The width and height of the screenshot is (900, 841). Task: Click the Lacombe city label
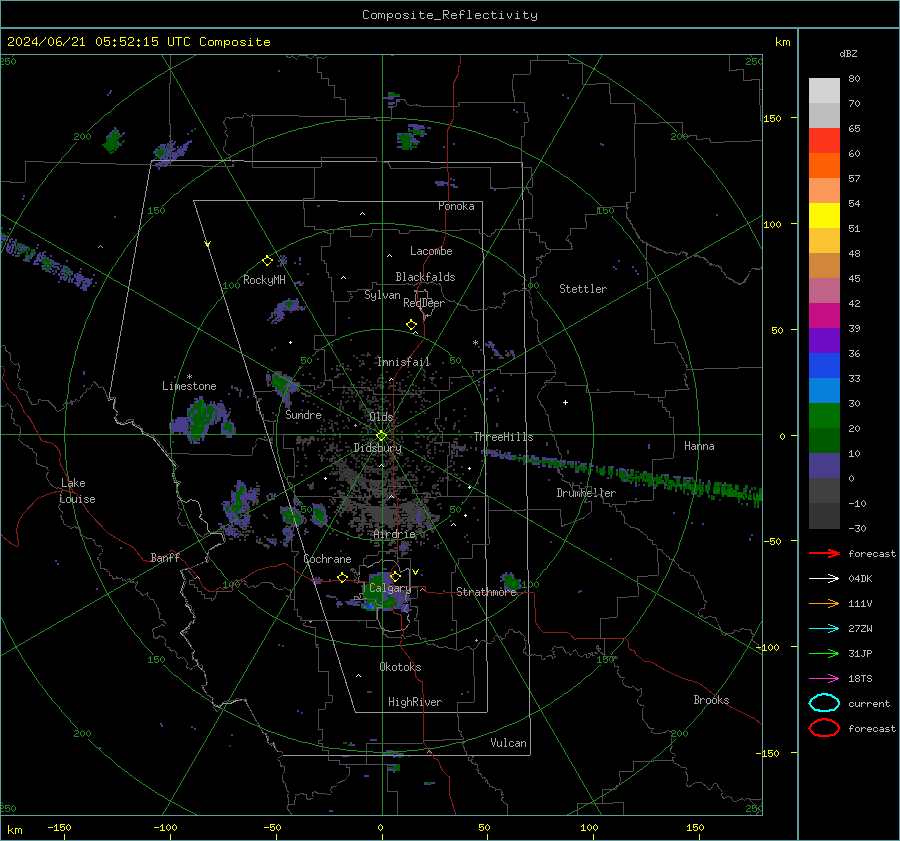coord(431,251)
